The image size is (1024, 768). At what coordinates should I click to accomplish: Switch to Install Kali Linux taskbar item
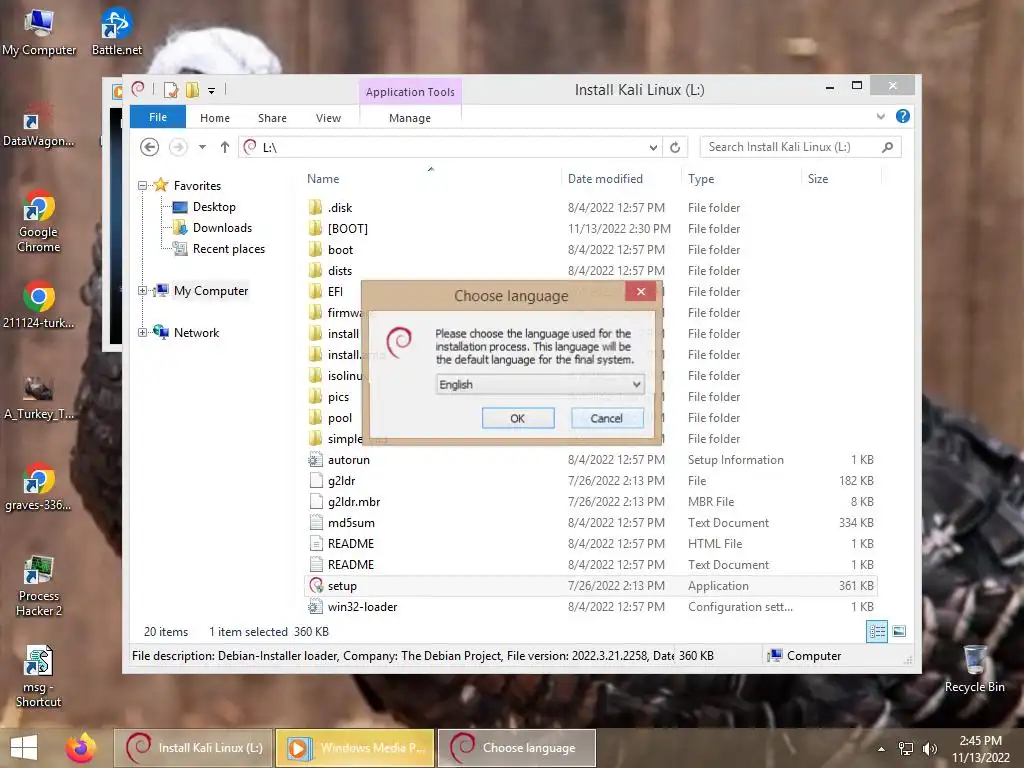click(193, 748)
